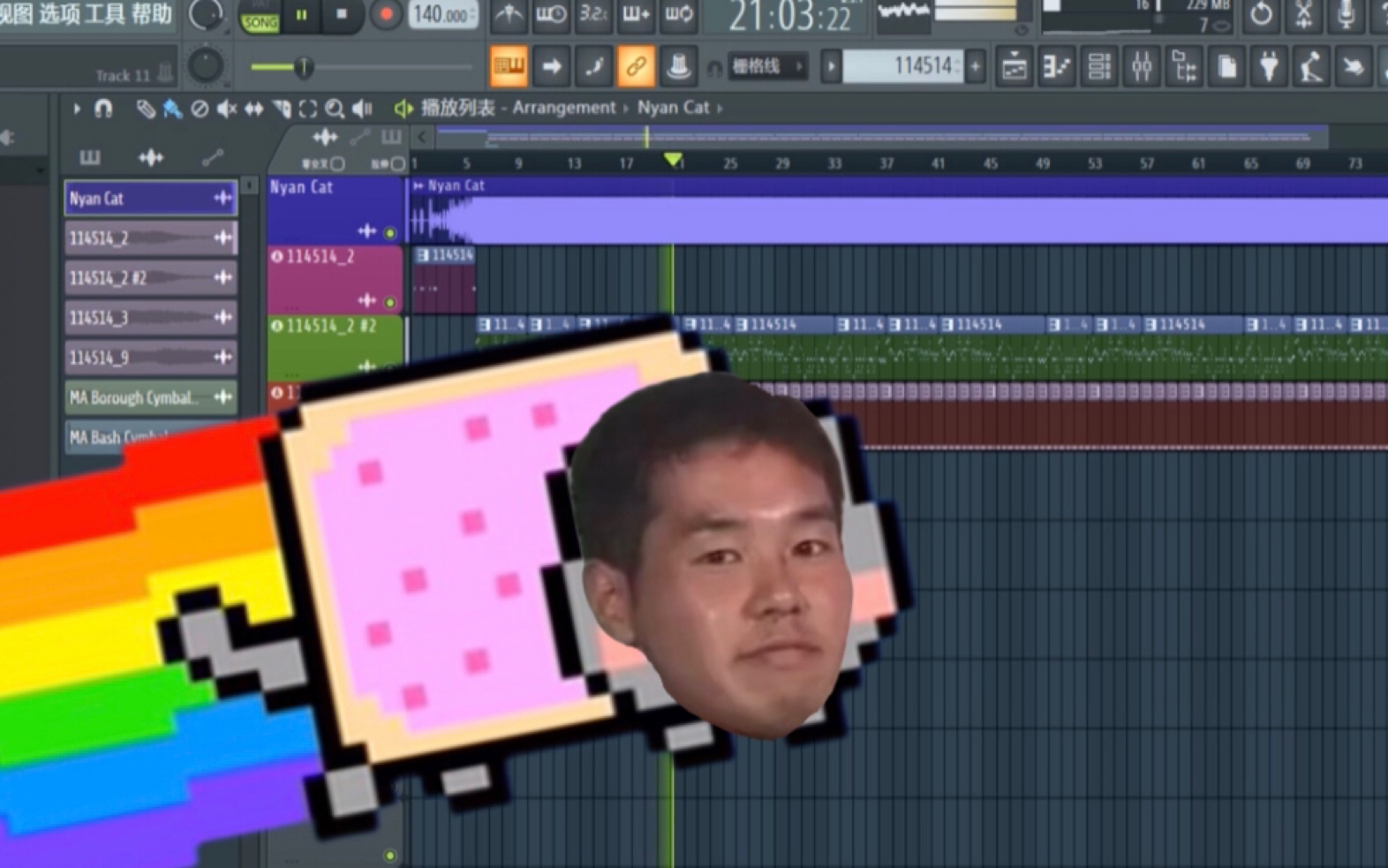Open the playlist options menu arrow
The image size is (1388, 868).
click(77, 109)
